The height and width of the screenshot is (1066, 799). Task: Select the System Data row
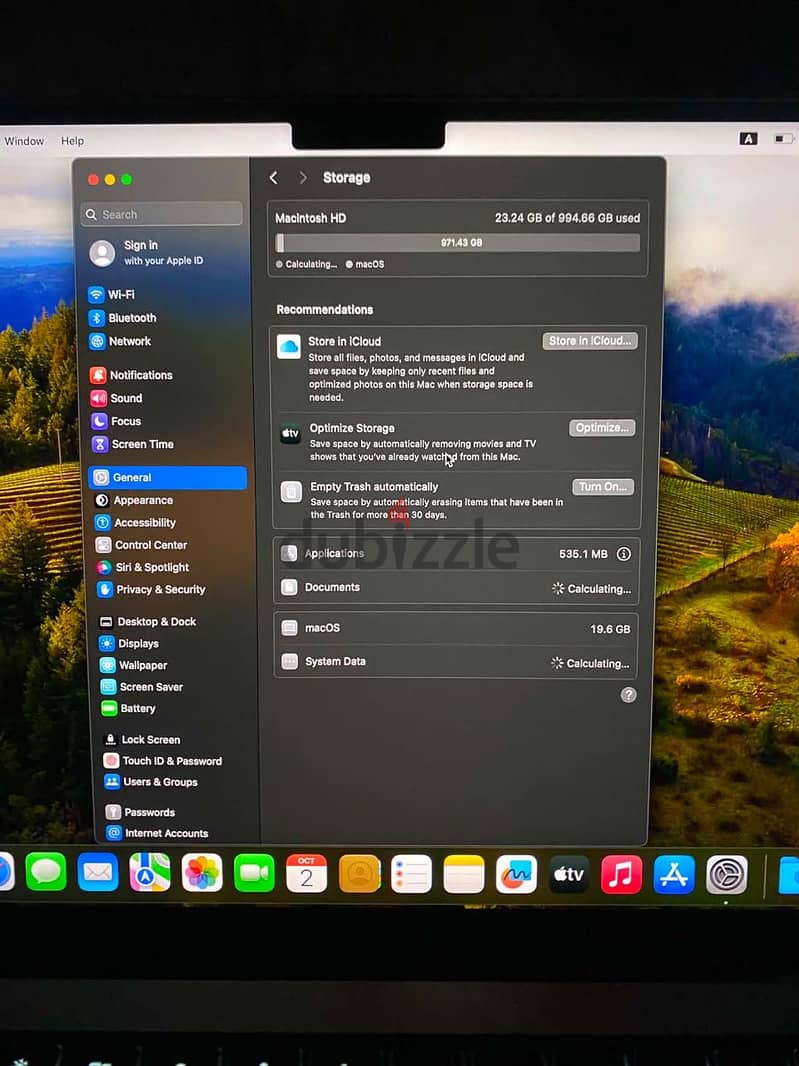point(456,661)
